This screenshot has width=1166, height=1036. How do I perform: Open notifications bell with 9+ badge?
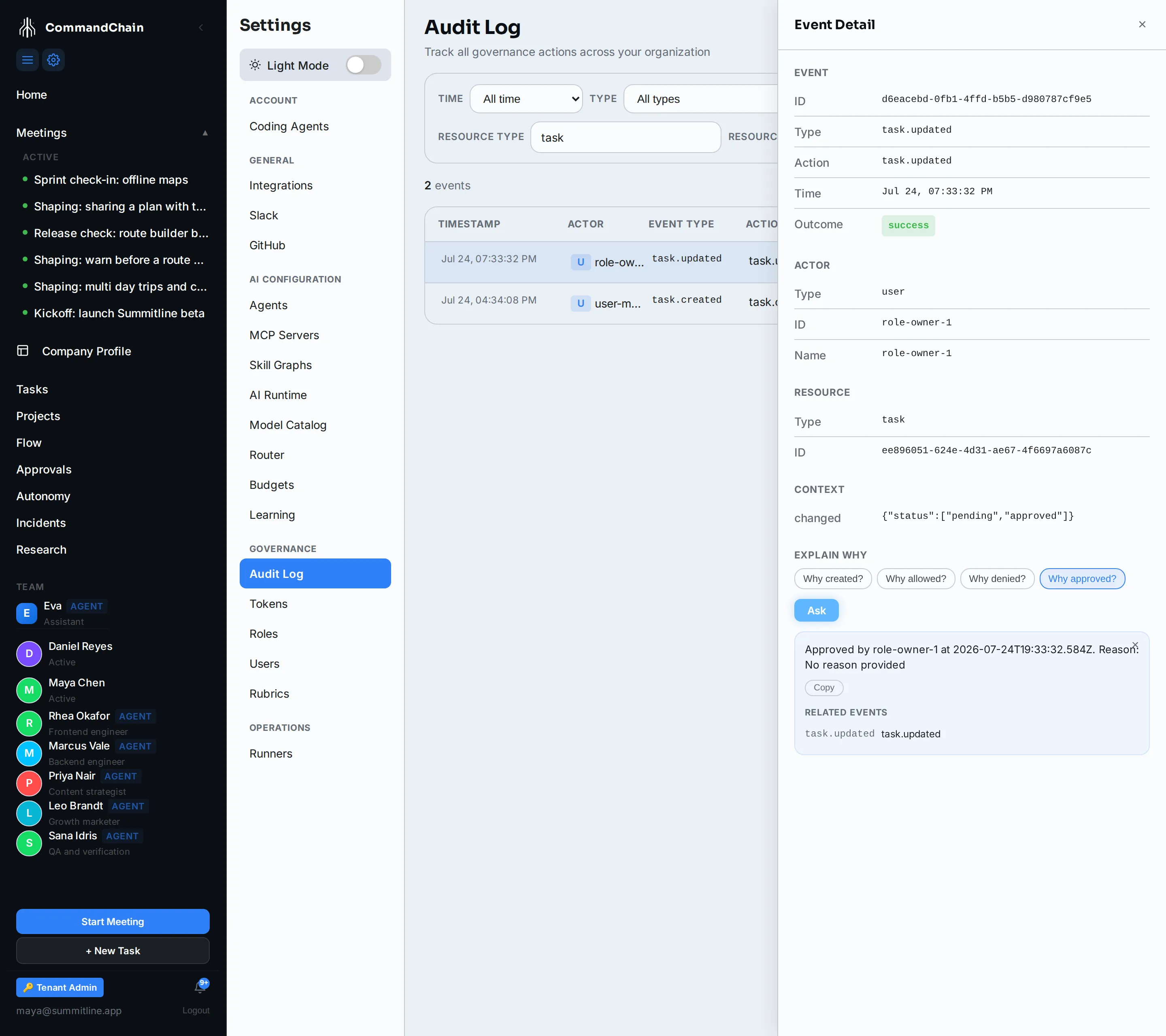click(200, 987)
